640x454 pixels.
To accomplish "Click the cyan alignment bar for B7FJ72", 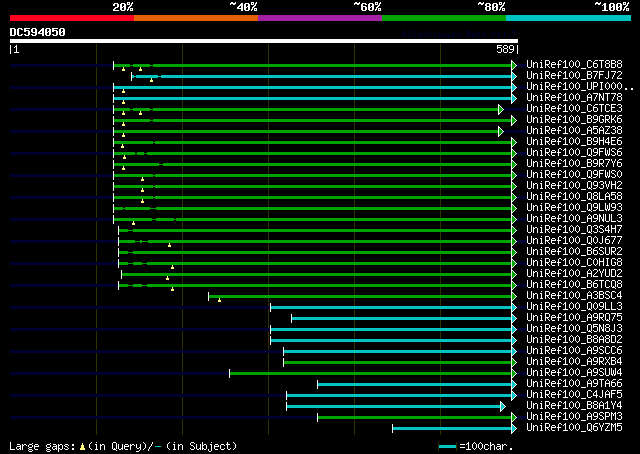I will click(322, 76).
